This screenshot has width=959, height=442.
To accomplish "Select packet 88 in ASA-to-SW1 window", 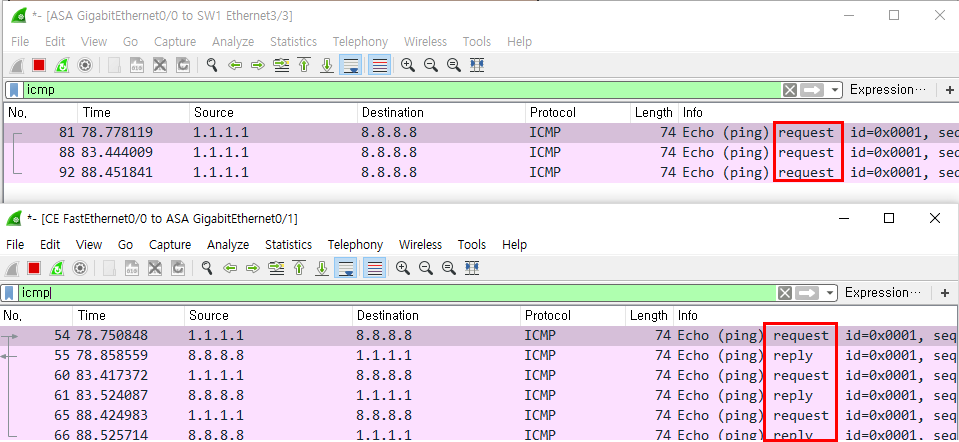I will (x=481, y=153).
